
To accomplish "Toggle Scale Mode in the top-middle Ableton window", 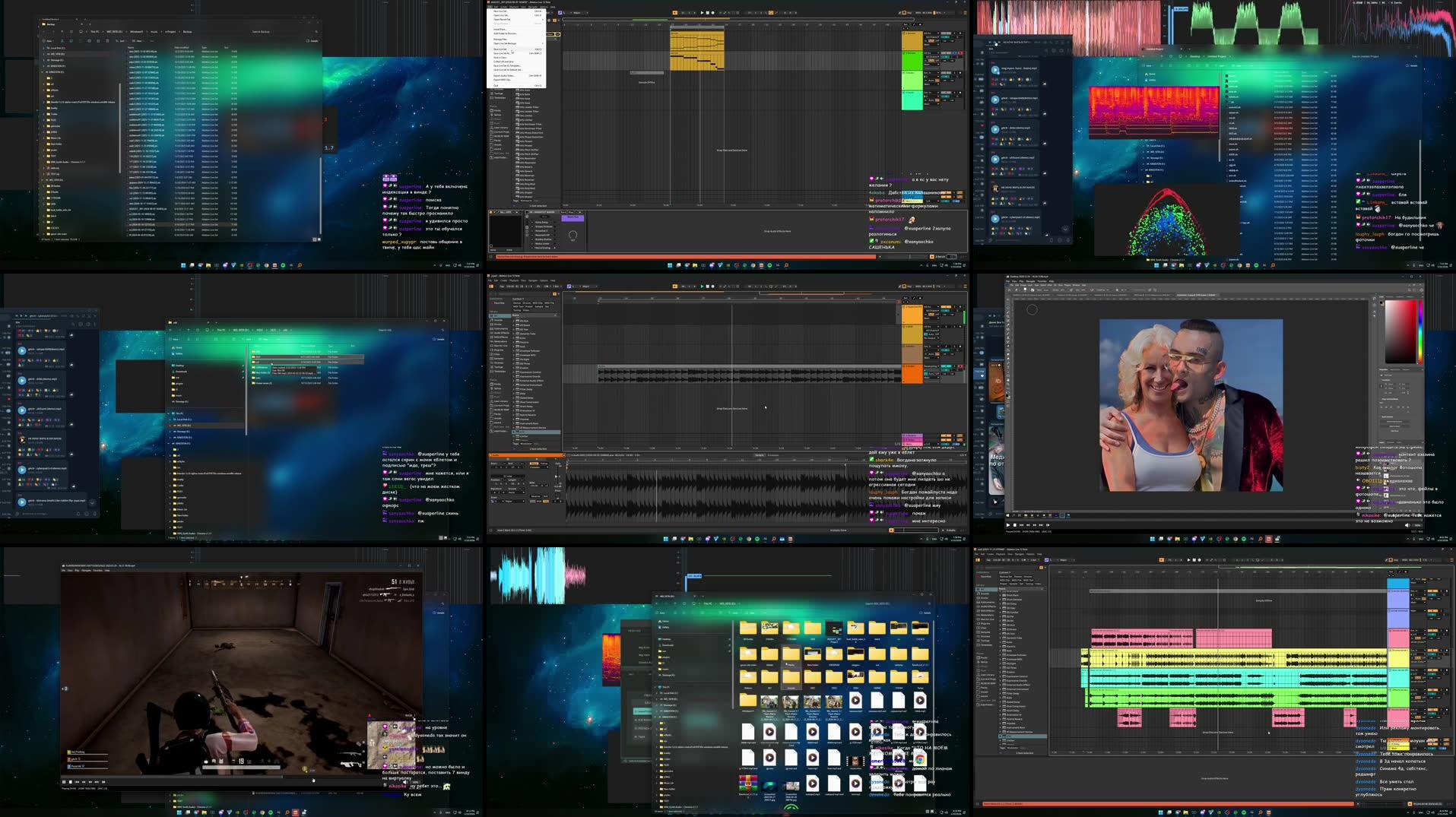I will [560, 13].
